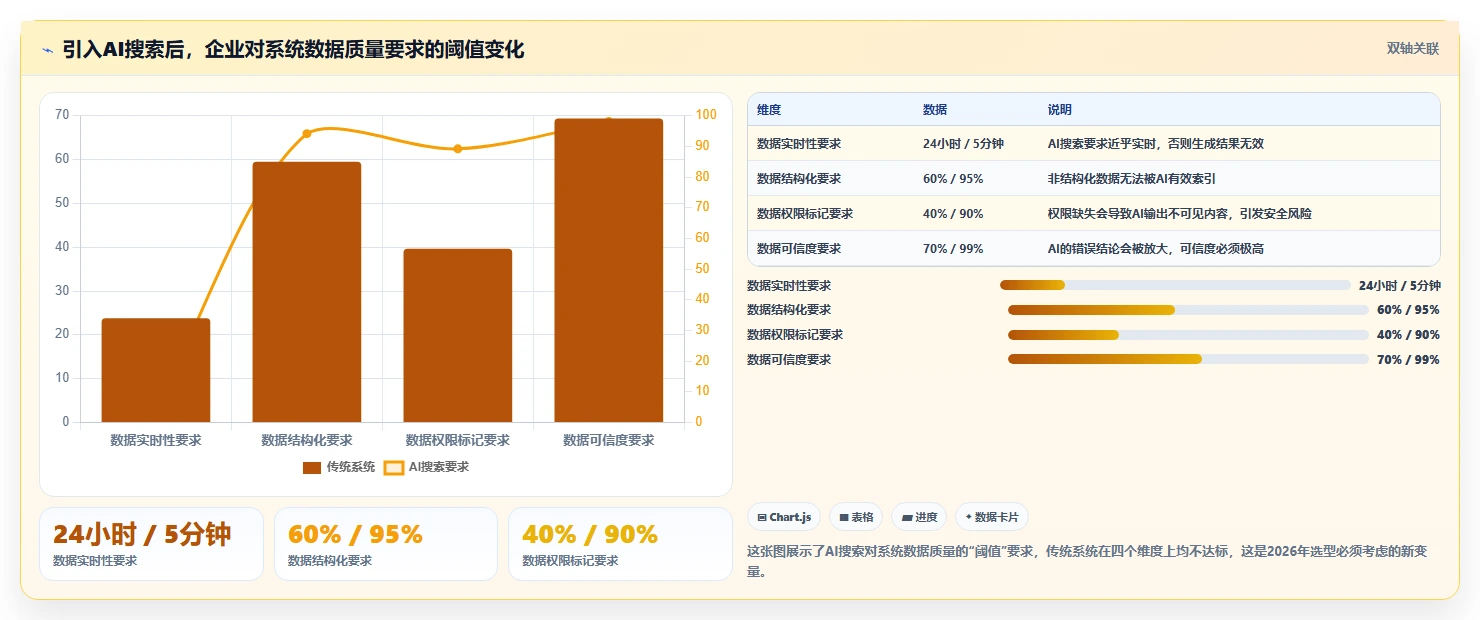Screen dimensions: 1480x620
Task: Open the 40% / 90% data card
Action: (x=620, y=544)
